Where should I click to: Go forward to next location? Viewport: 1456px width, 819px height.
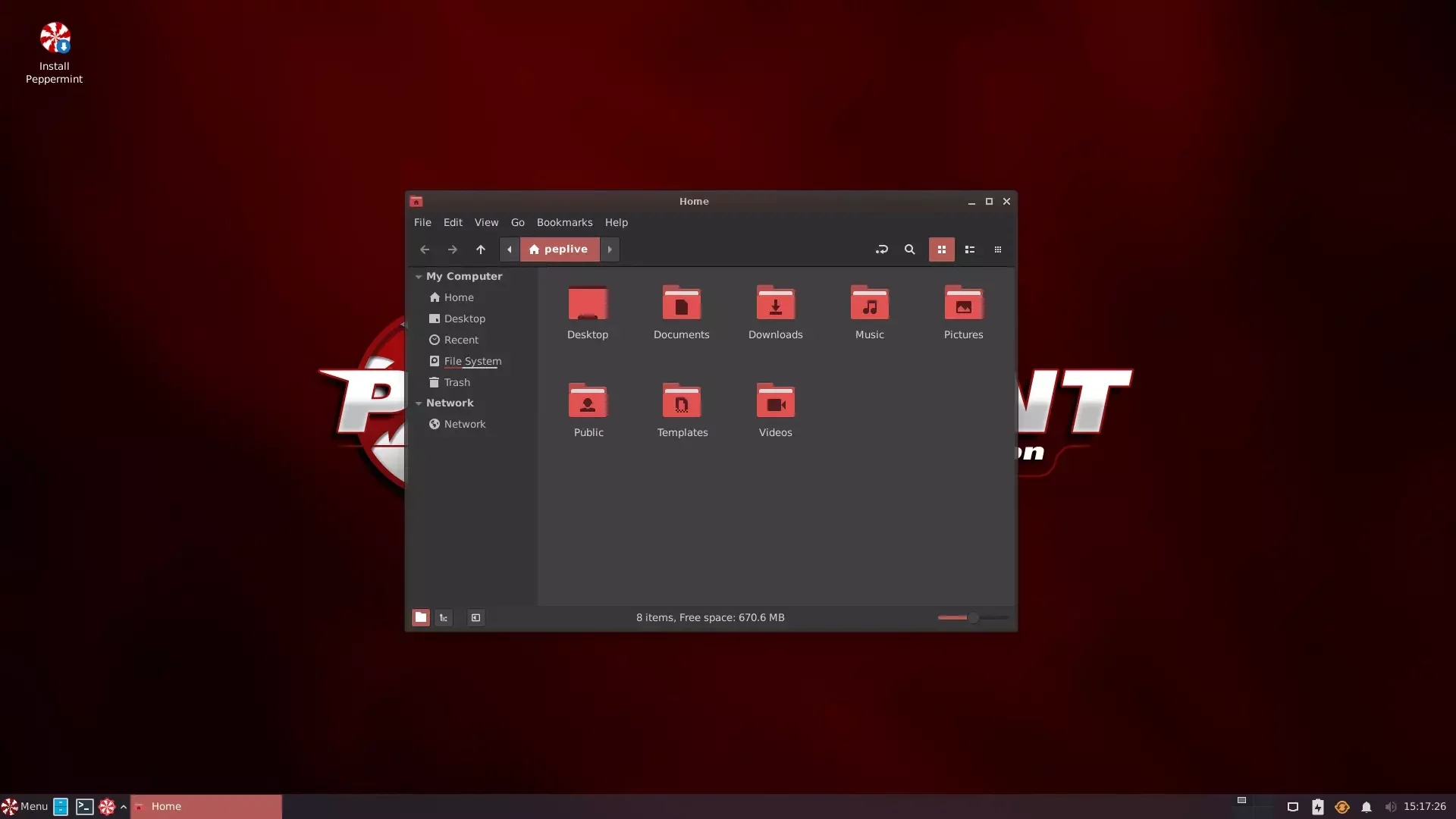coord(453,249)
